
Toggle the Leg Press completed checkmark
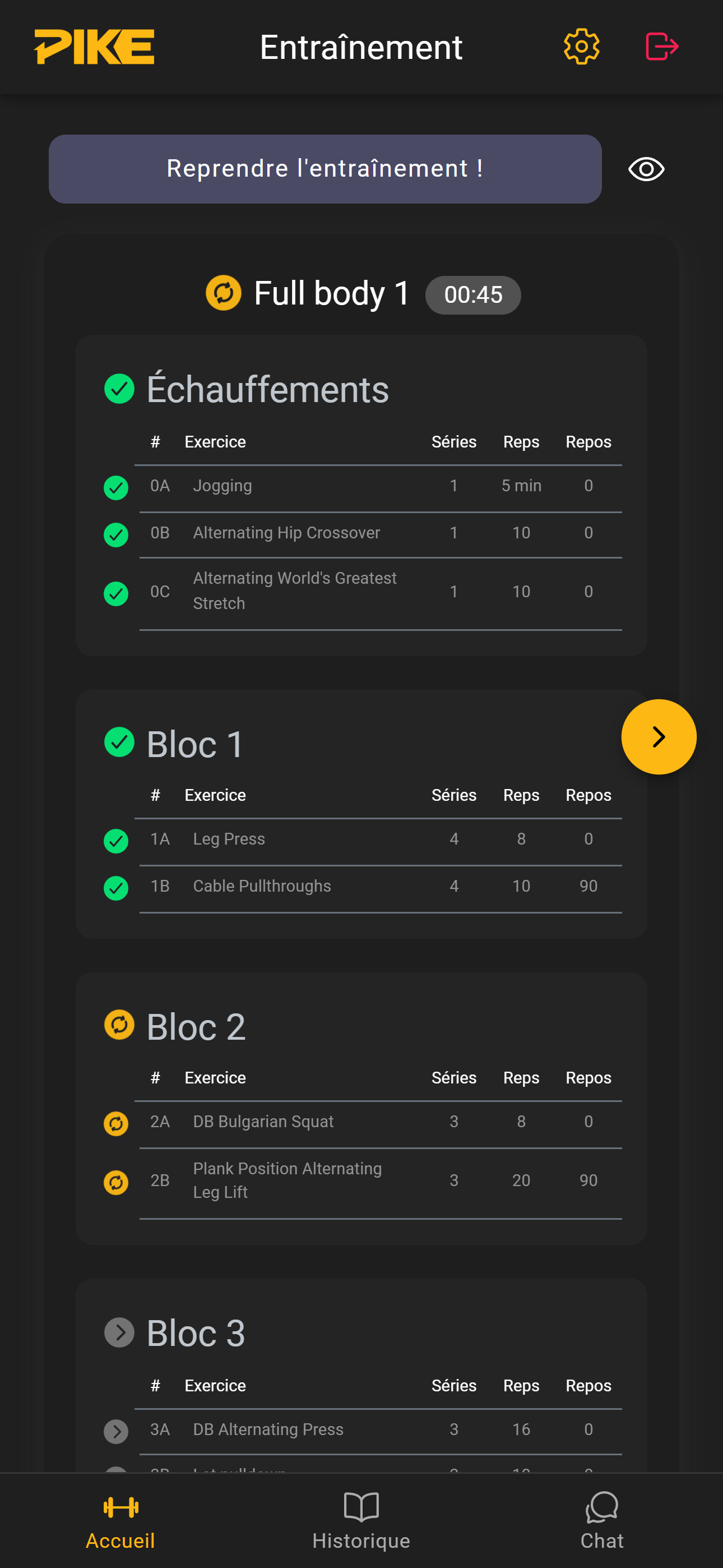click(116, 841)
